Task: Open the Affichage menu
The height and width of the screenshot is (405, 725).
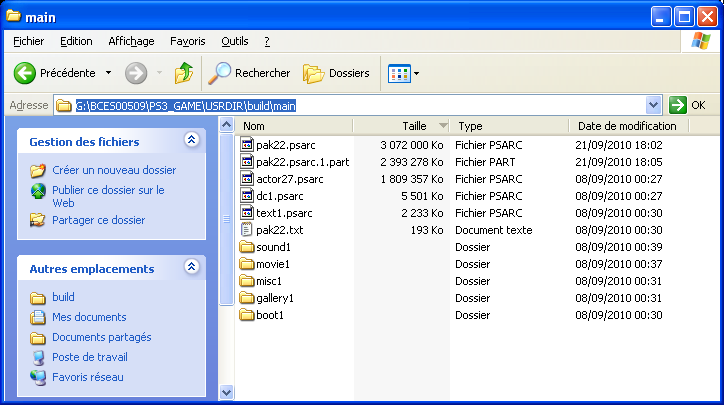Action: [x=131, y=41]
